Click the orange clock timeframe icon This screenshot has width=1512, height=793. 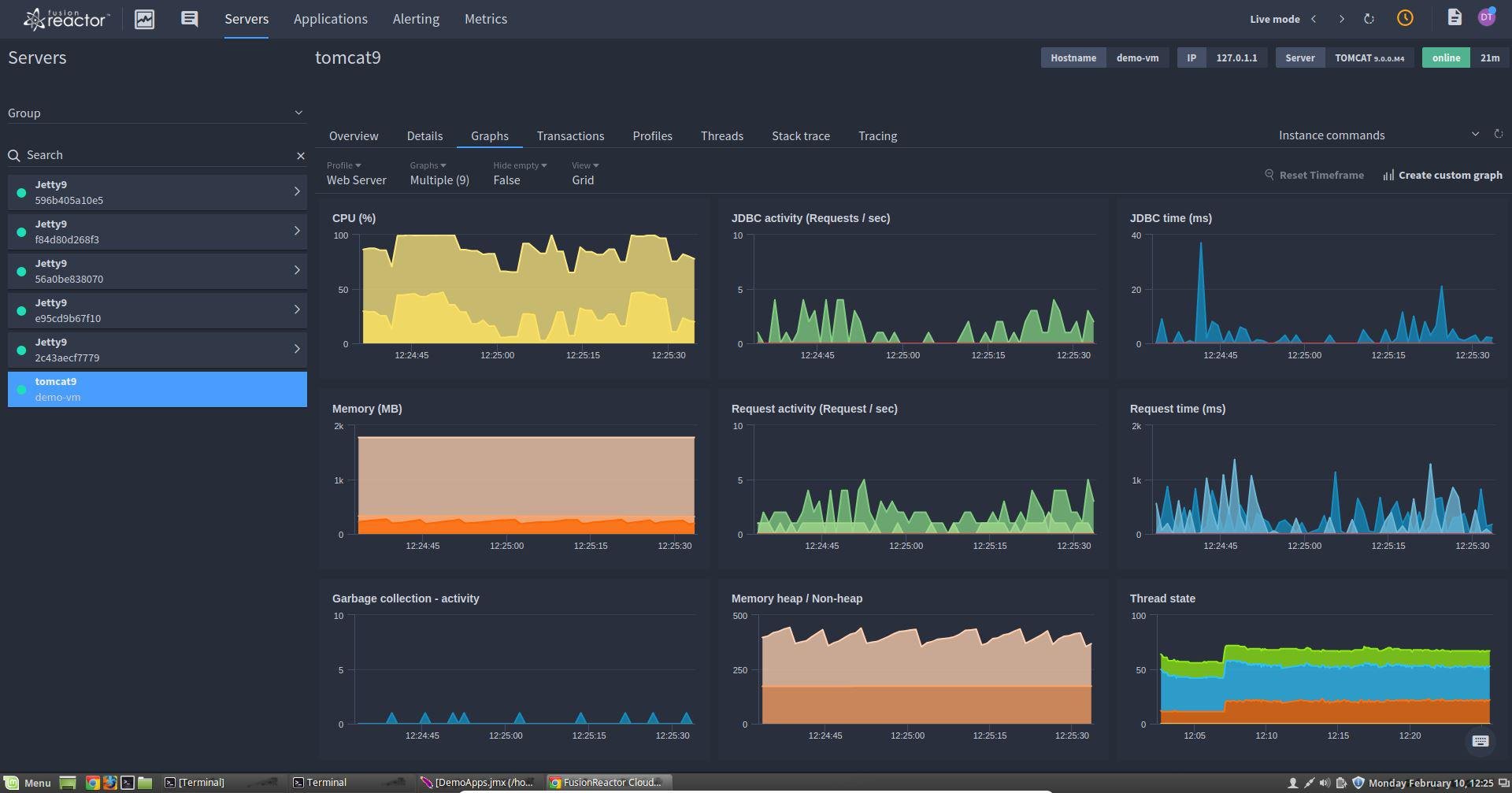1405,18
